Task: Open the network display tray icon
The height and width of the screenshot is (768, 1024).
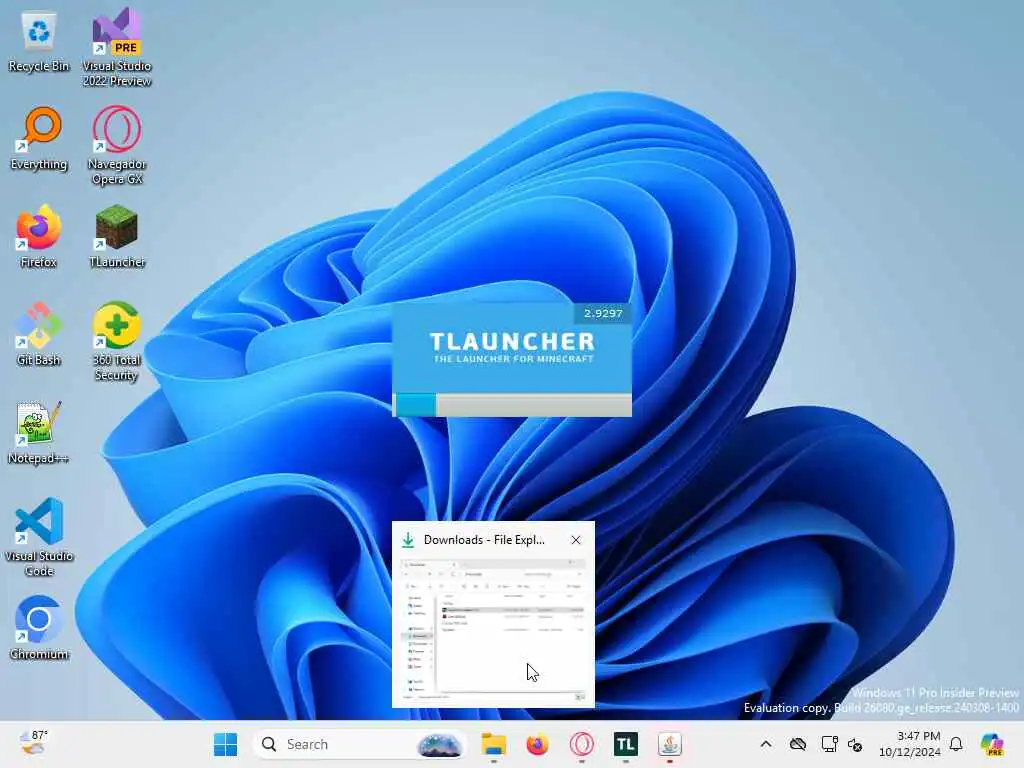Action: (x=829, y=744)
